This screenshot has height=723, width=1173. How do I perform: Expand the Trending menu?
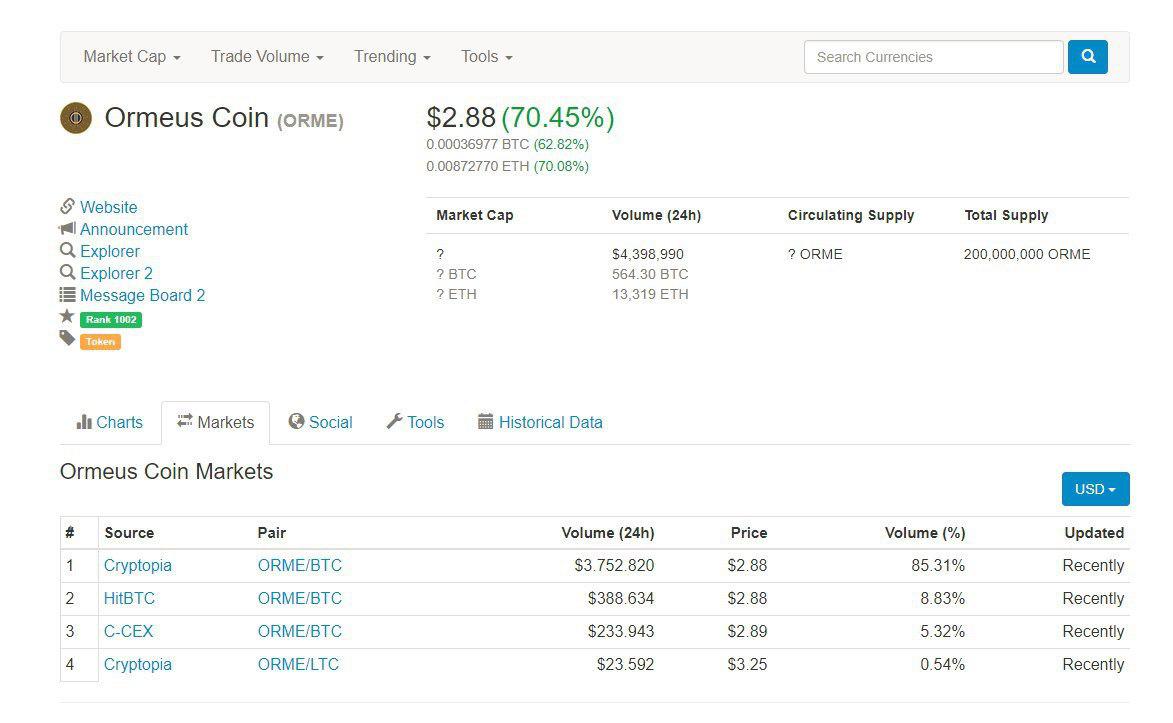[x=392, y=57]
